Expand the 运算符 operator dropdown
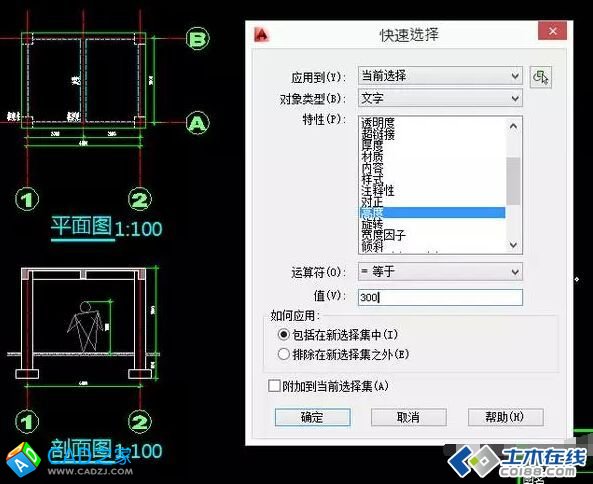 tap(440, 271)
